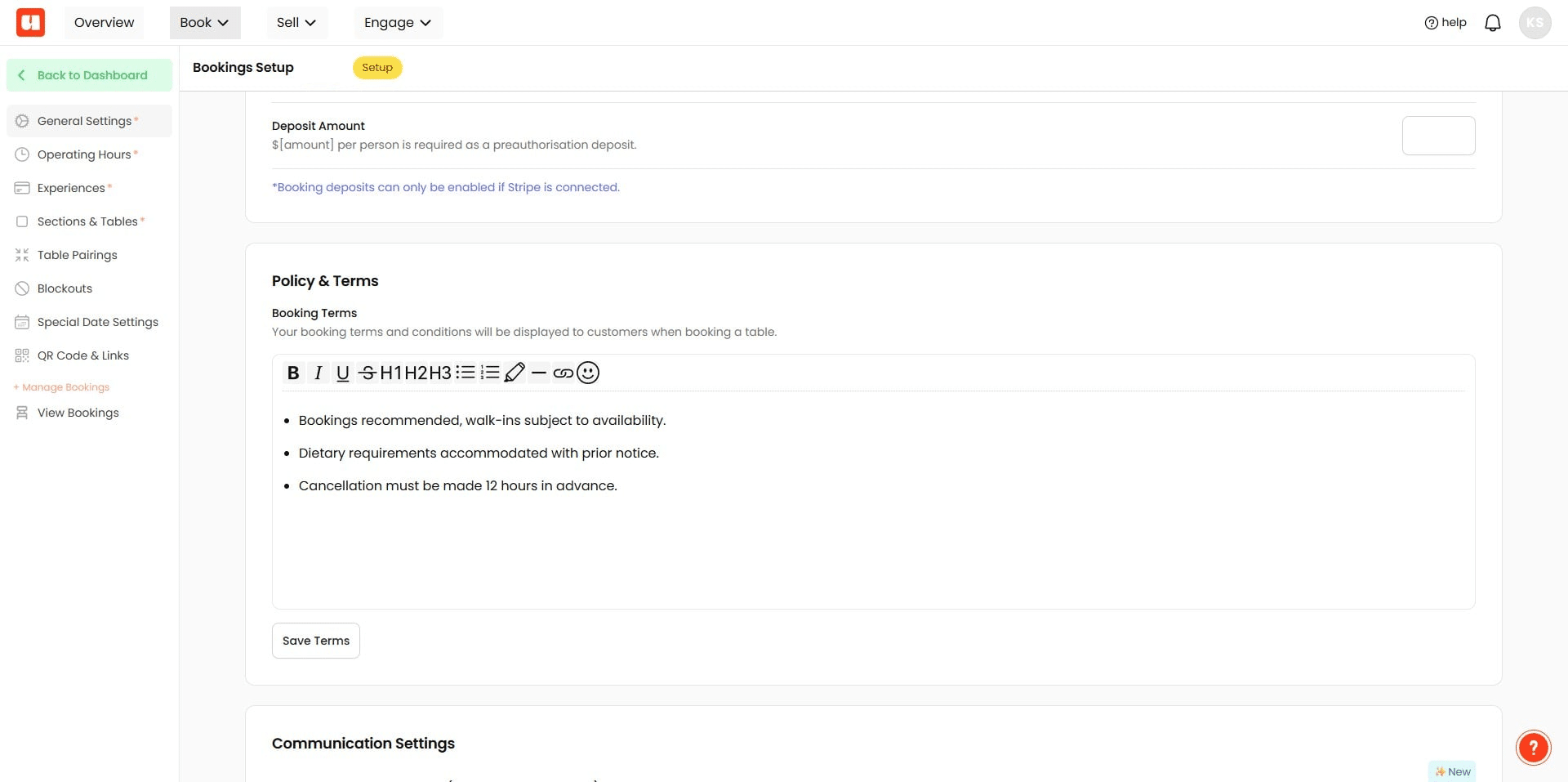Click the Stripe connection notice text
The width and height of the screenshot is (1568, 782).
click(446, 187)
